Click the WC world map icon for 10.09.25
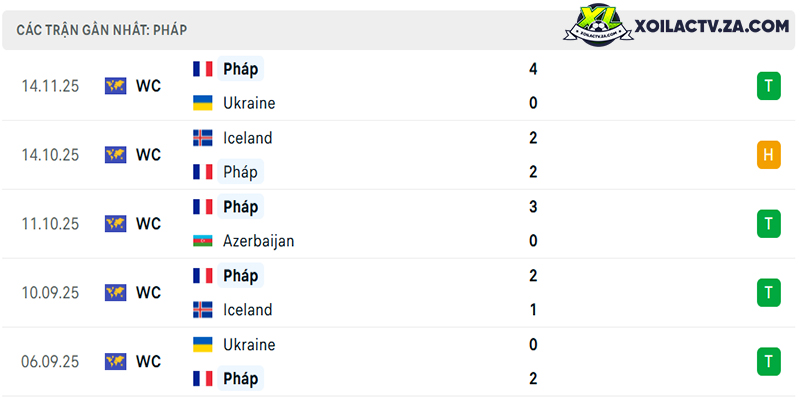 (115, 292)
